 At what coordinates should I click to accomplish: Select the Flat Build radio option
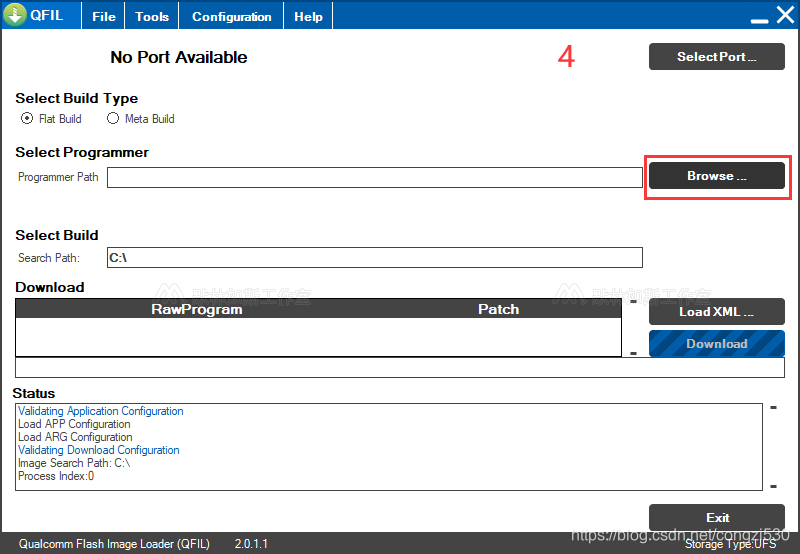[x=51, y=118]
